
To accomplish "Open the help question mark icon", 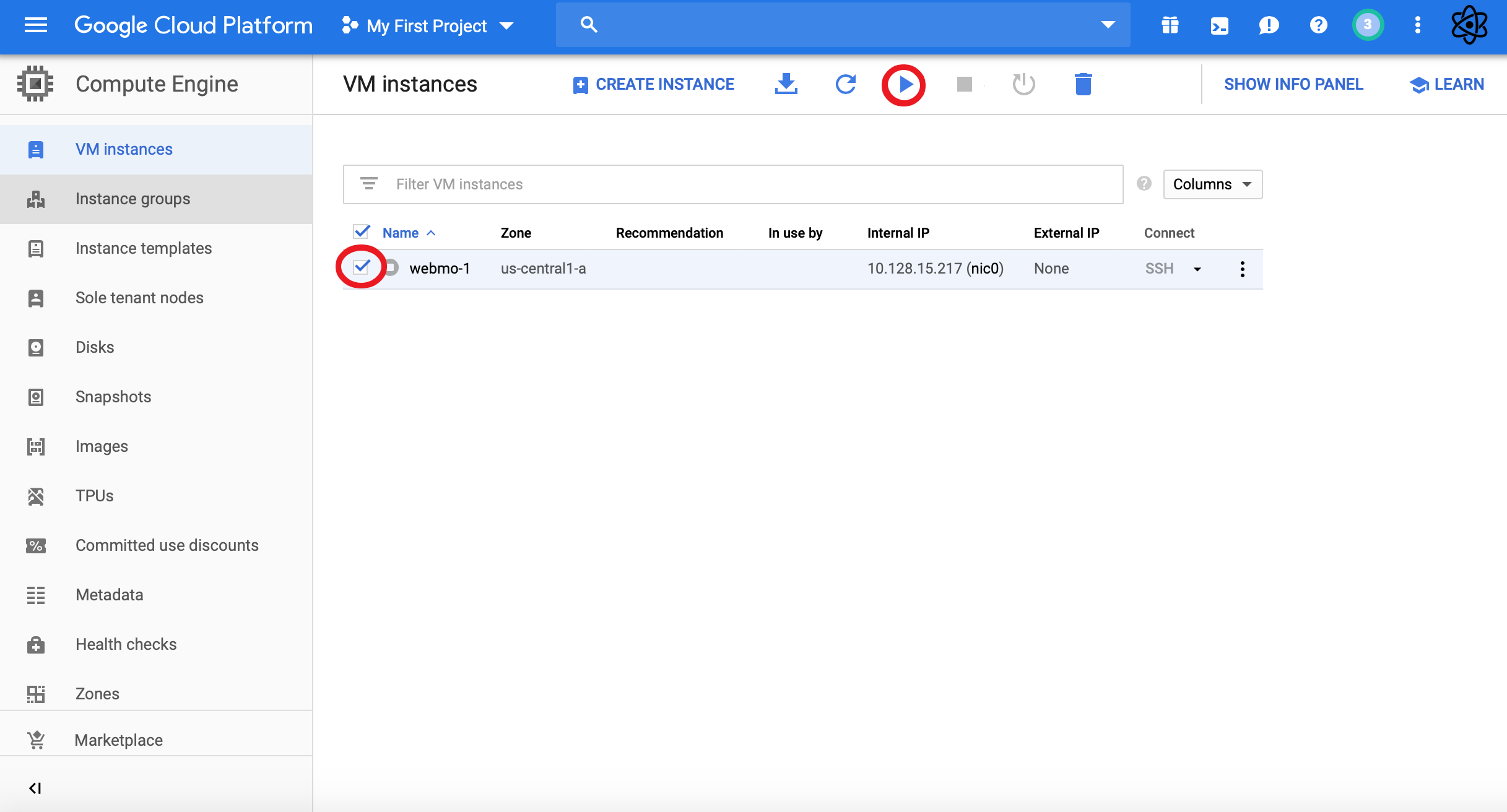I will (1319, 25).
